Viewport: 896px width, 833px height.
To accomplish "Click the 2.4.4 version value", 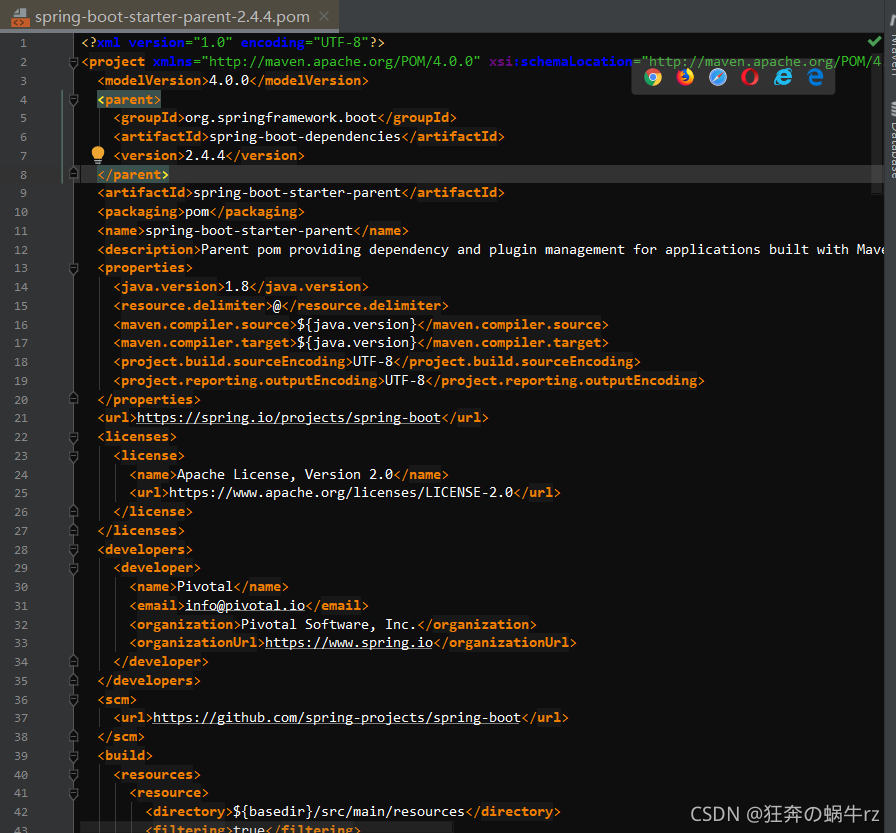I will click(205, 155).
